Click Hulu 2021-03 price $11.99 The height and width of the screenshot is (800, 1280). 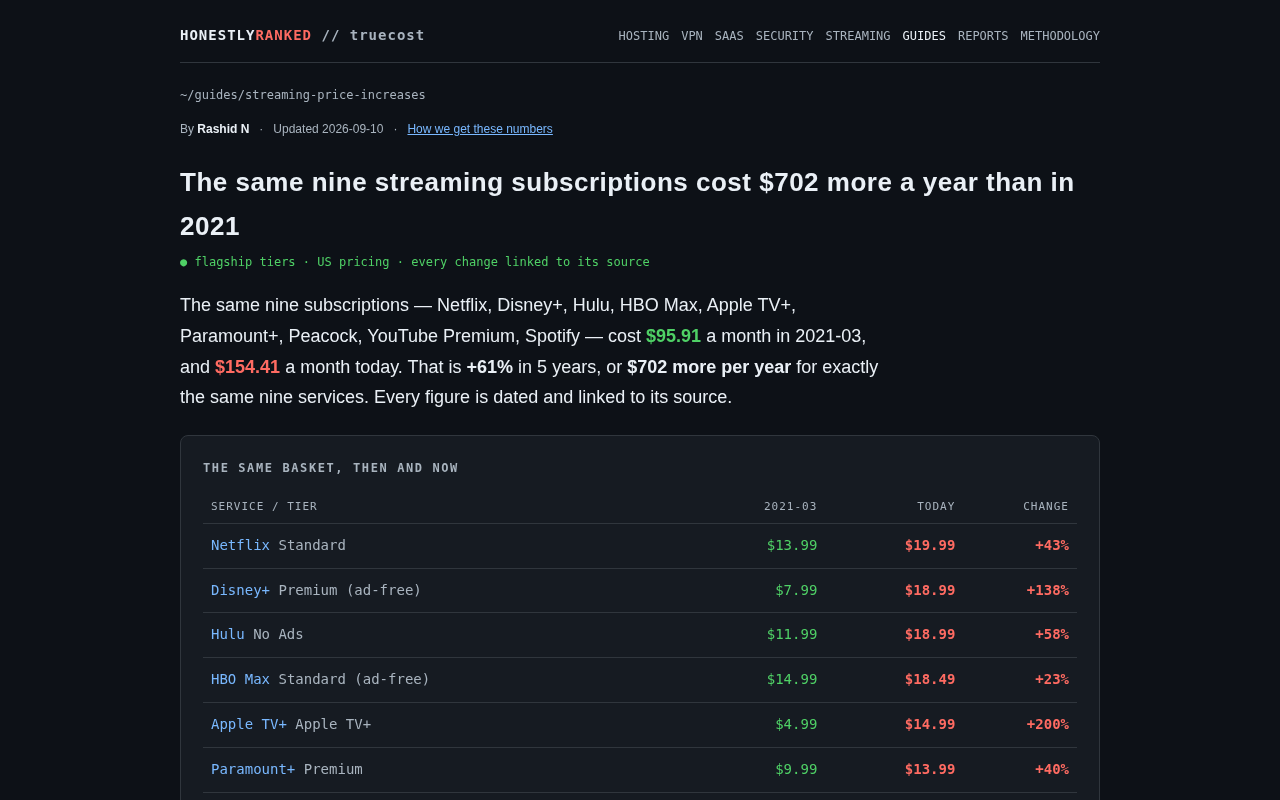[x=792, y=634]
